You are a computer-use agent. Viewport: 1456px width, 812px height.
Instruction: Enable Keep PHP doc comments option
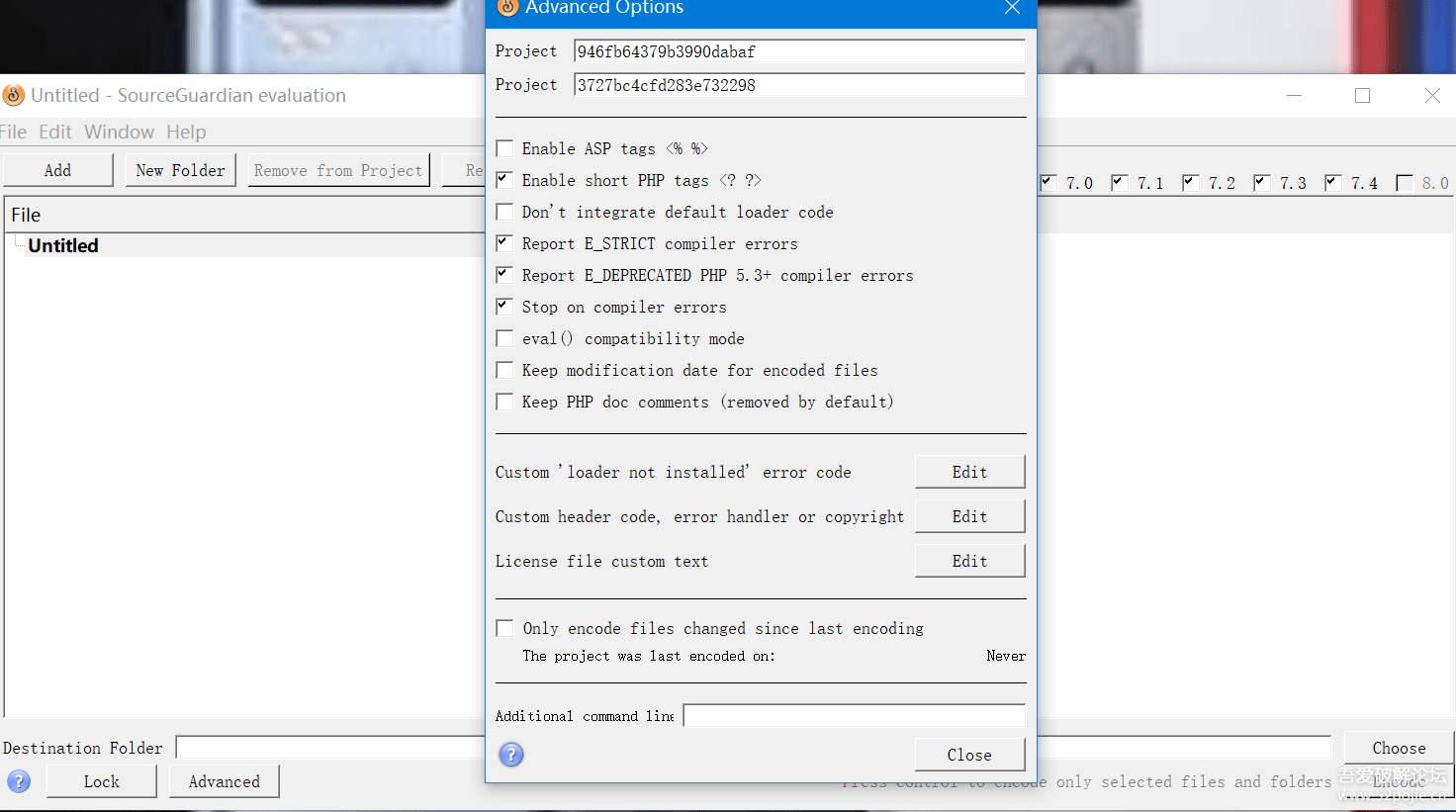point(504,402)
